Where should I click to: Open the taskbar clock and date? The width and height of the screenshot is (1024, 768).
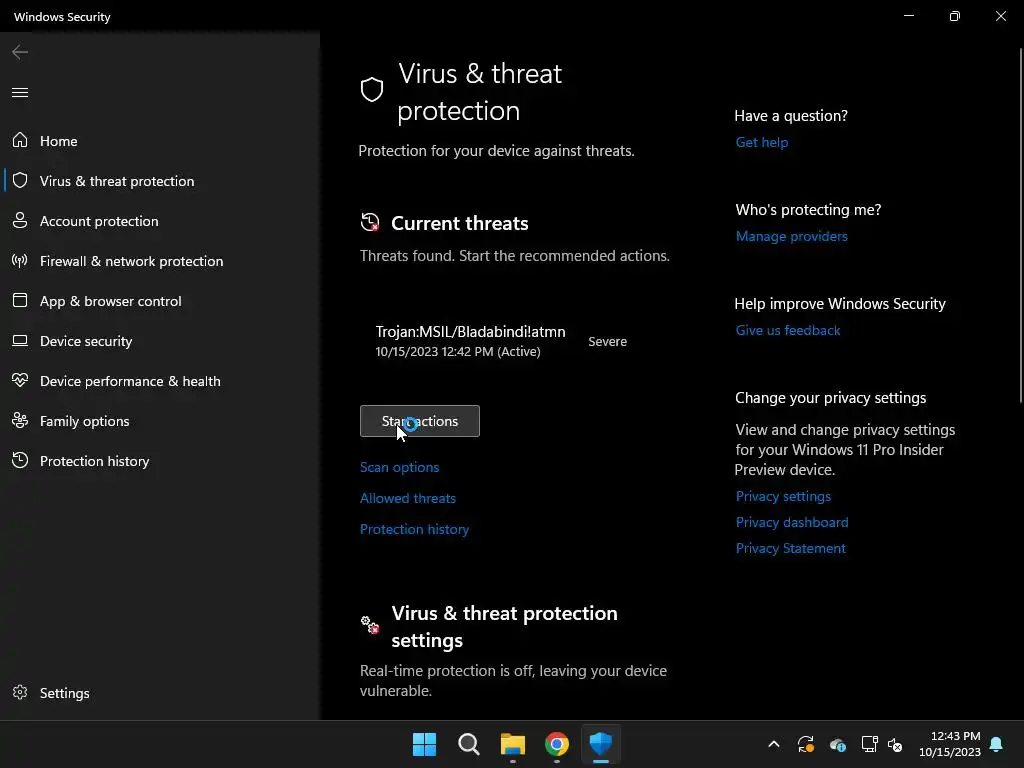[x=950, y=744]
